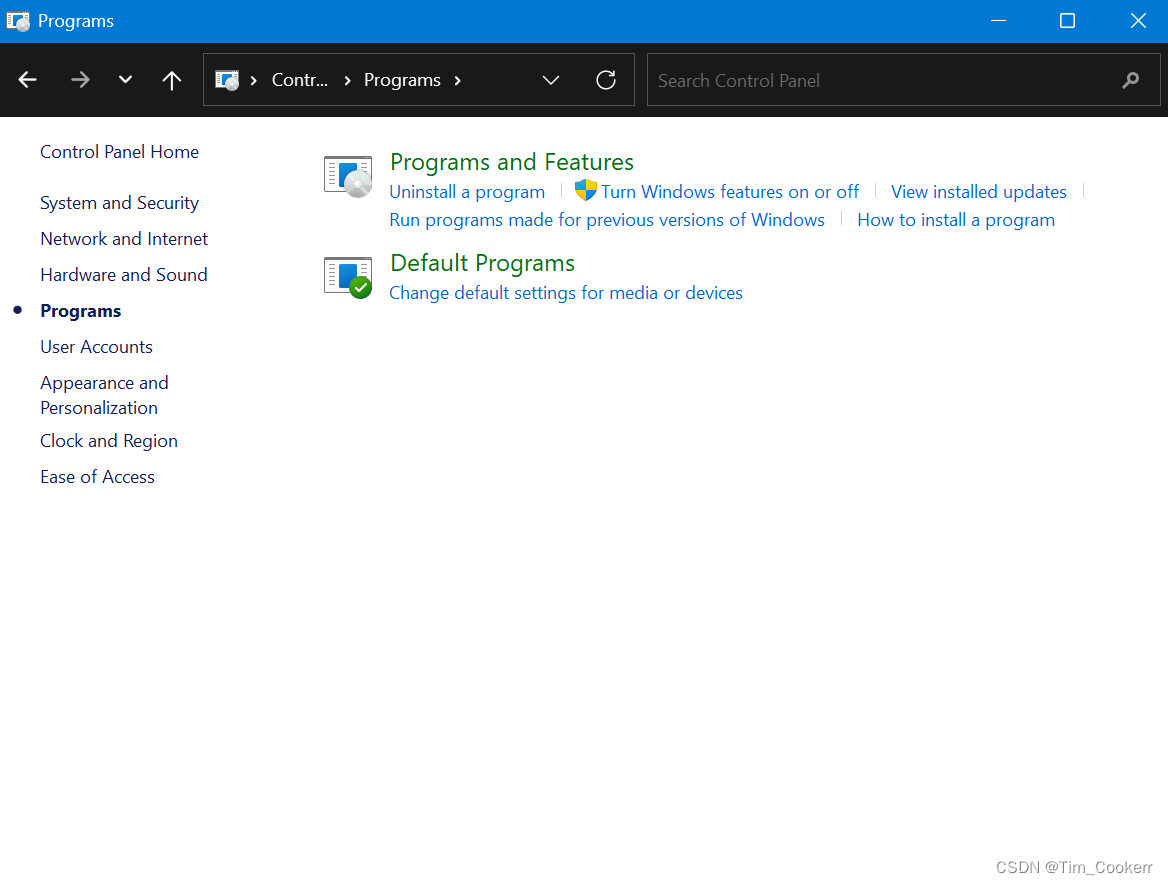Close the Programs window
This screenshot has width=1168, height=885.
click(x=1137, y=21)
